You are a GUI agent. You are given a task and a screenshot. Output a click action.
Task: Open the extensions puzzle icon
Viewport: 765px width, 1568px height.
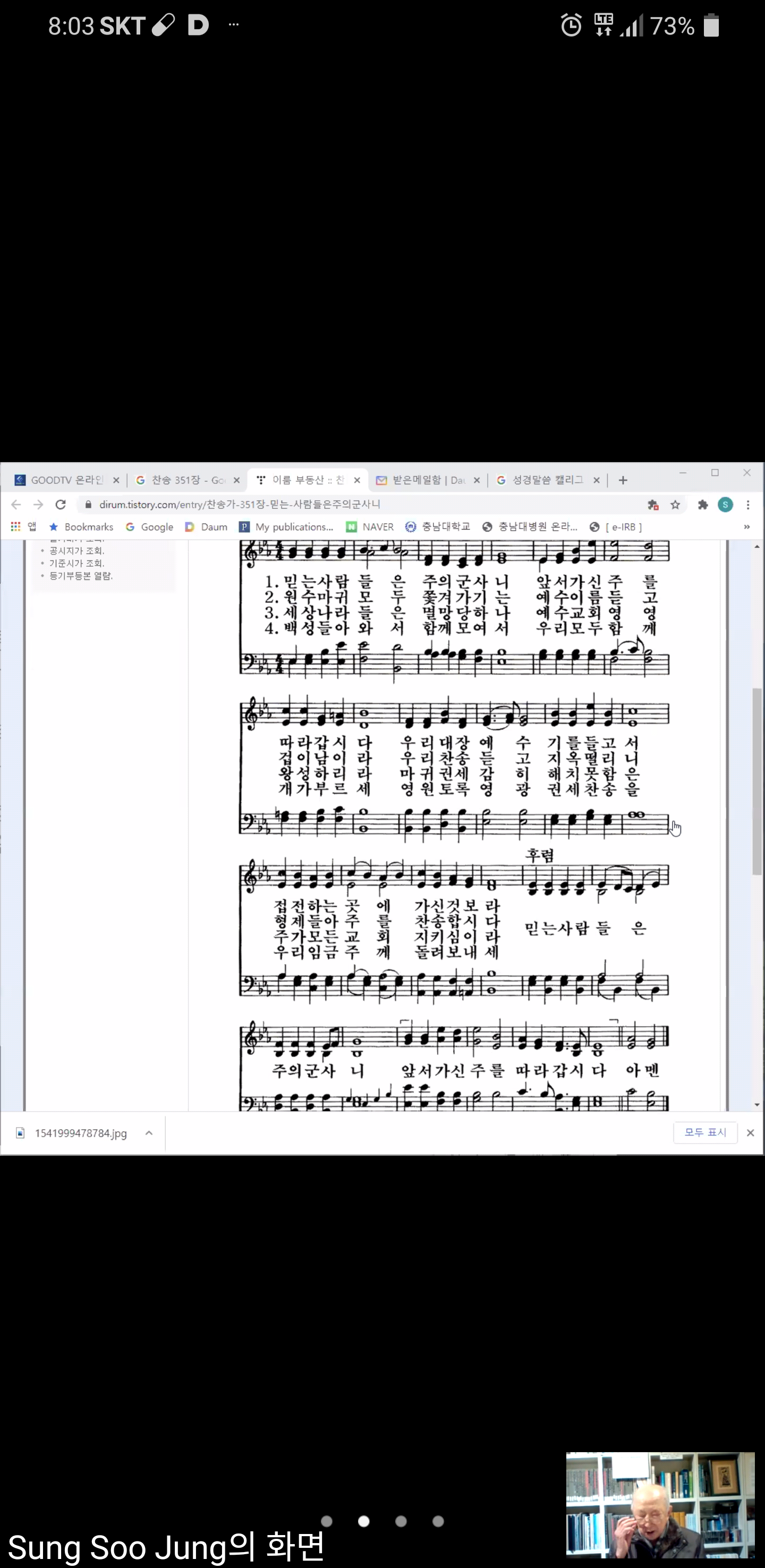click(x=703, y=505)
